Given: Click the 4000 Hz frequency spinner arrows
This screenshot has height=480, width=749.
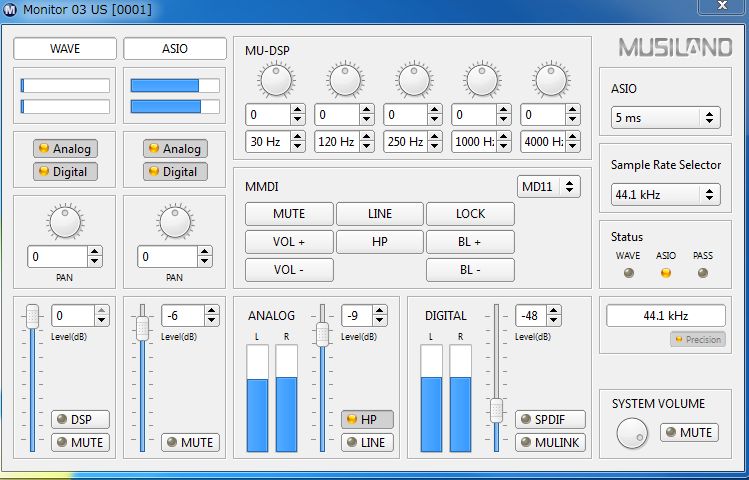Looking at the screenshot, I should (x=572, y=141).
